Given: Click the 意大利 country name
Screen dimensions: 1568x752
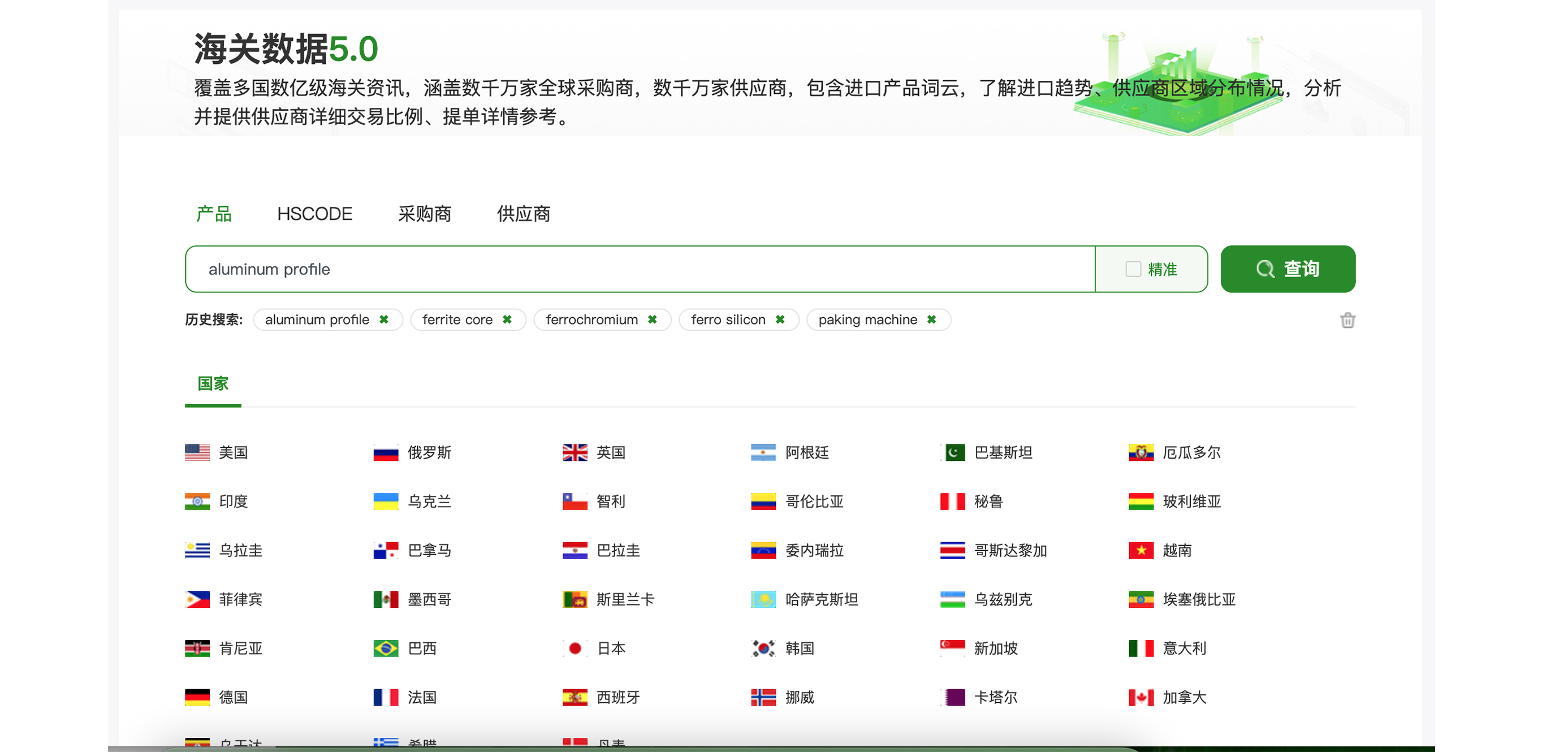Looking at the screenshot, I should pos(1185,648).
